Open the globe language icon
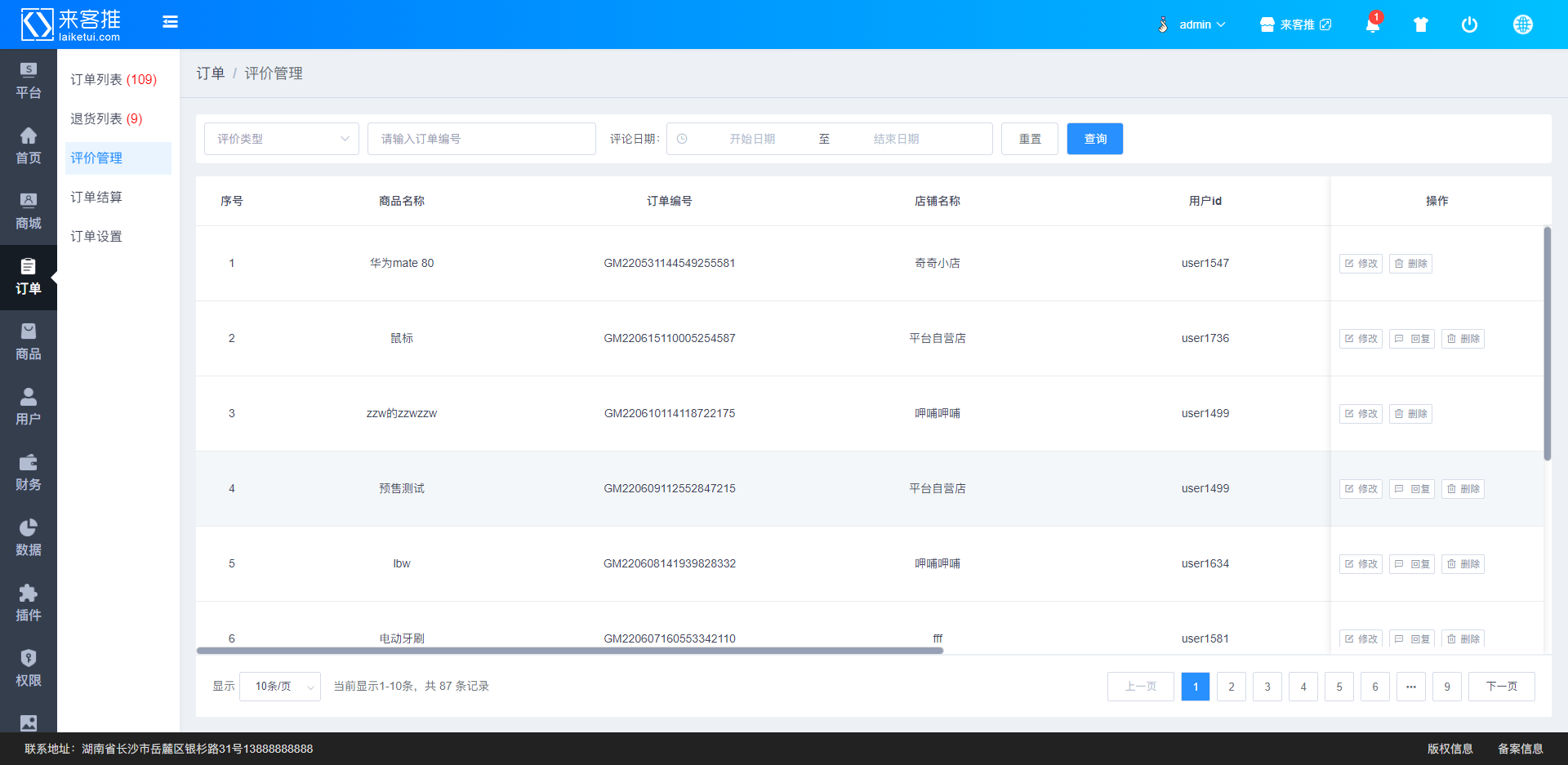Viewport: 1568px width, 765px height. pos(1523,24)
